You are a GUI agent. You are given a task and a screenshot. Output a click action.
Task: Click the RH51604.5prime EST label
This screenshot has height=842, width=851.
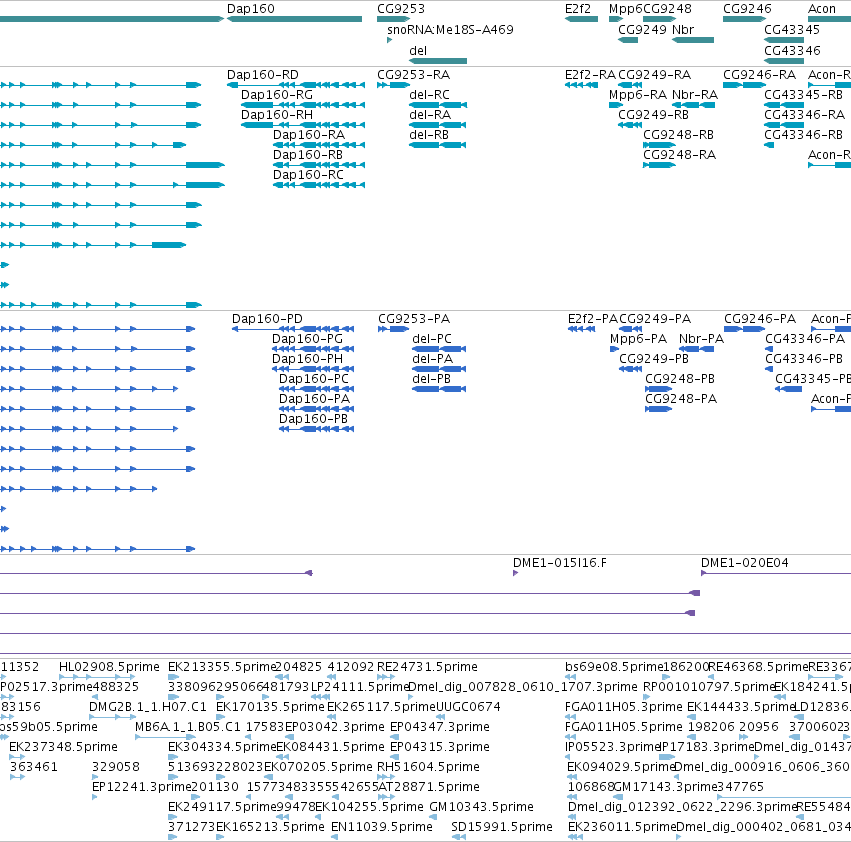pyautogui.click(x=428, y=767)
